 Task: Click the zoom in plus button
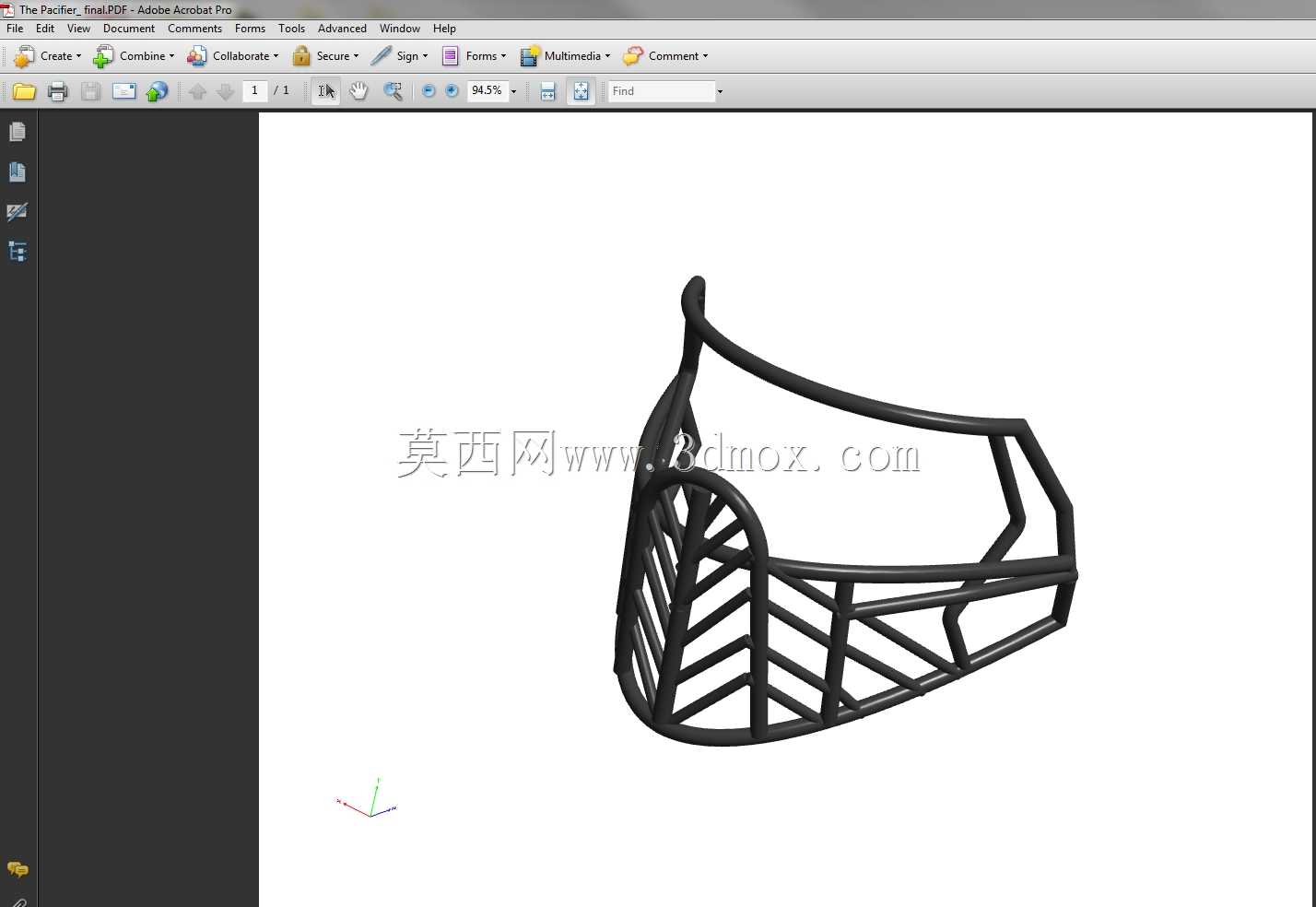452,91
